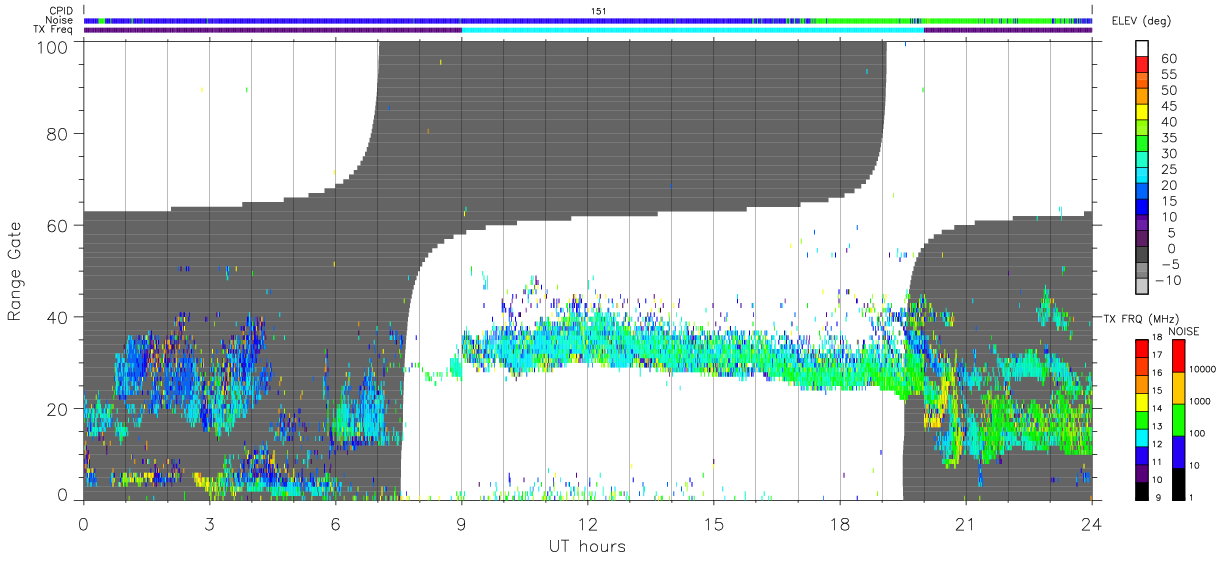This screenshot has width=1228, height=567.
Task: Select the red 10000 swatch in the NOISE legend
Action: pos(1177,356)
